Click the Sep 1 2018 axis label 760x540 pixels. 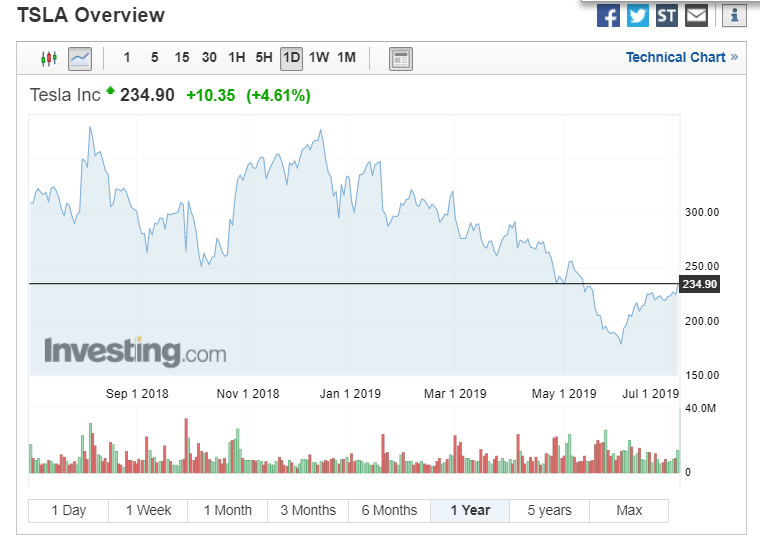pos(137,394)
